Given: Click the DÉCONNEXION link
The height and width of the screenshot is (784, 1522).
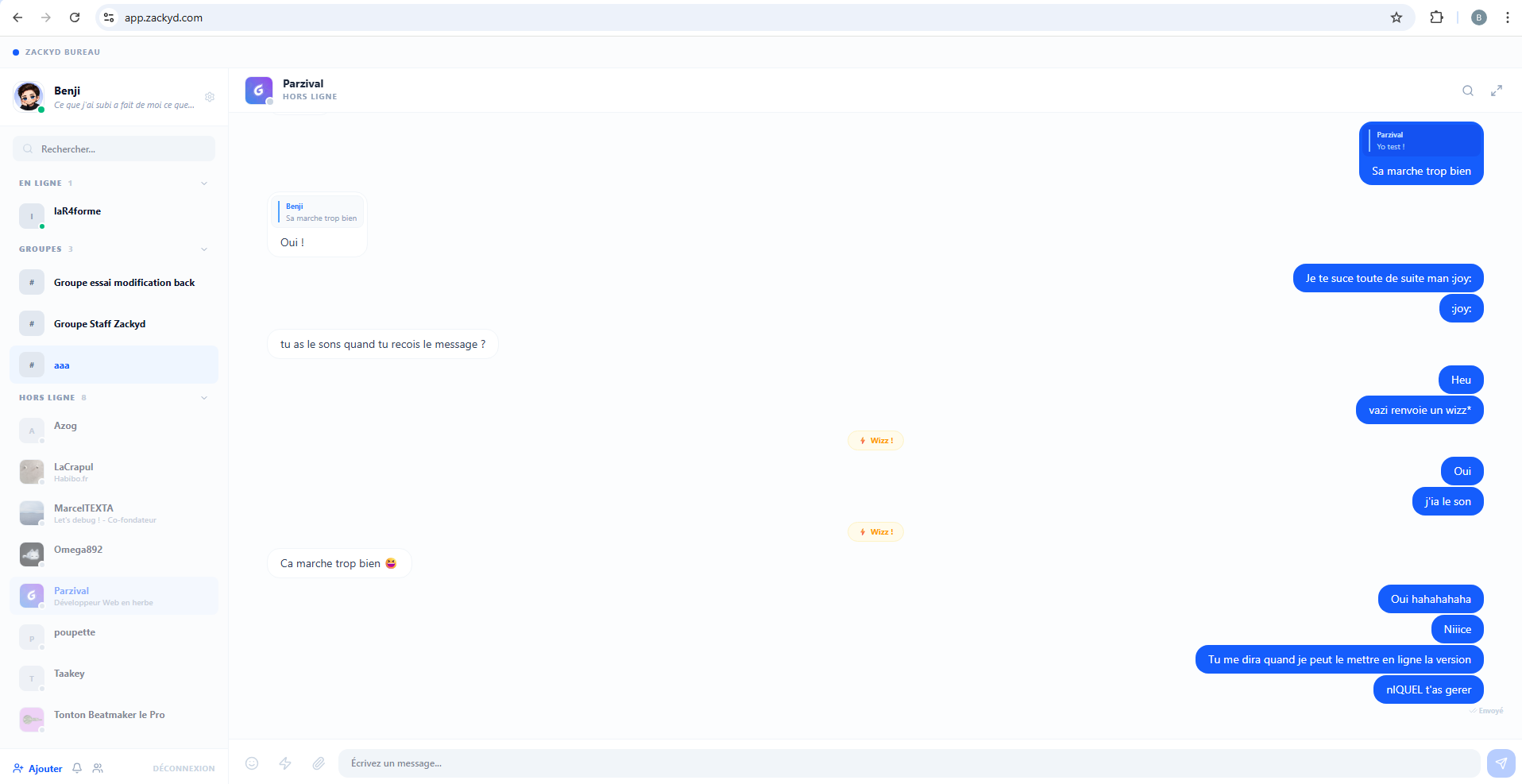Looking at the screenshot, I should pyautogui.click(x=183, y=768).
